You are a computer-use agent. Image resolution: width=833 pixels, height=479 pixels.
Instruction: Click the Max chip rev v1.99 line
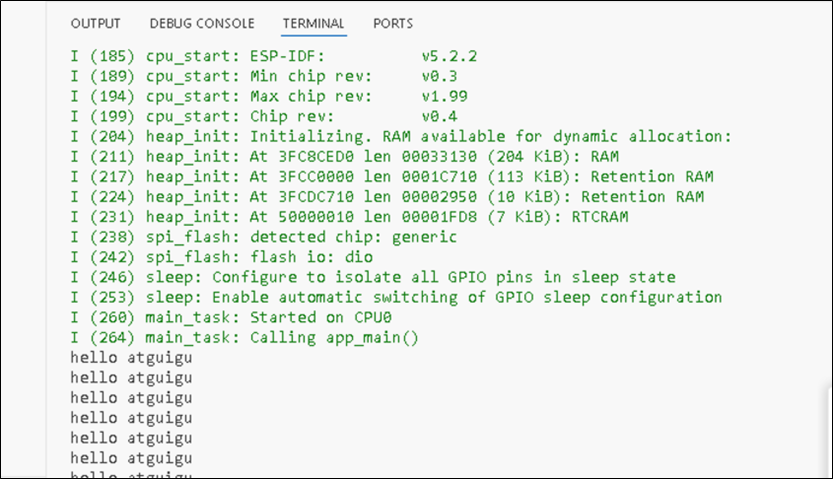click(x=273, y=95)
